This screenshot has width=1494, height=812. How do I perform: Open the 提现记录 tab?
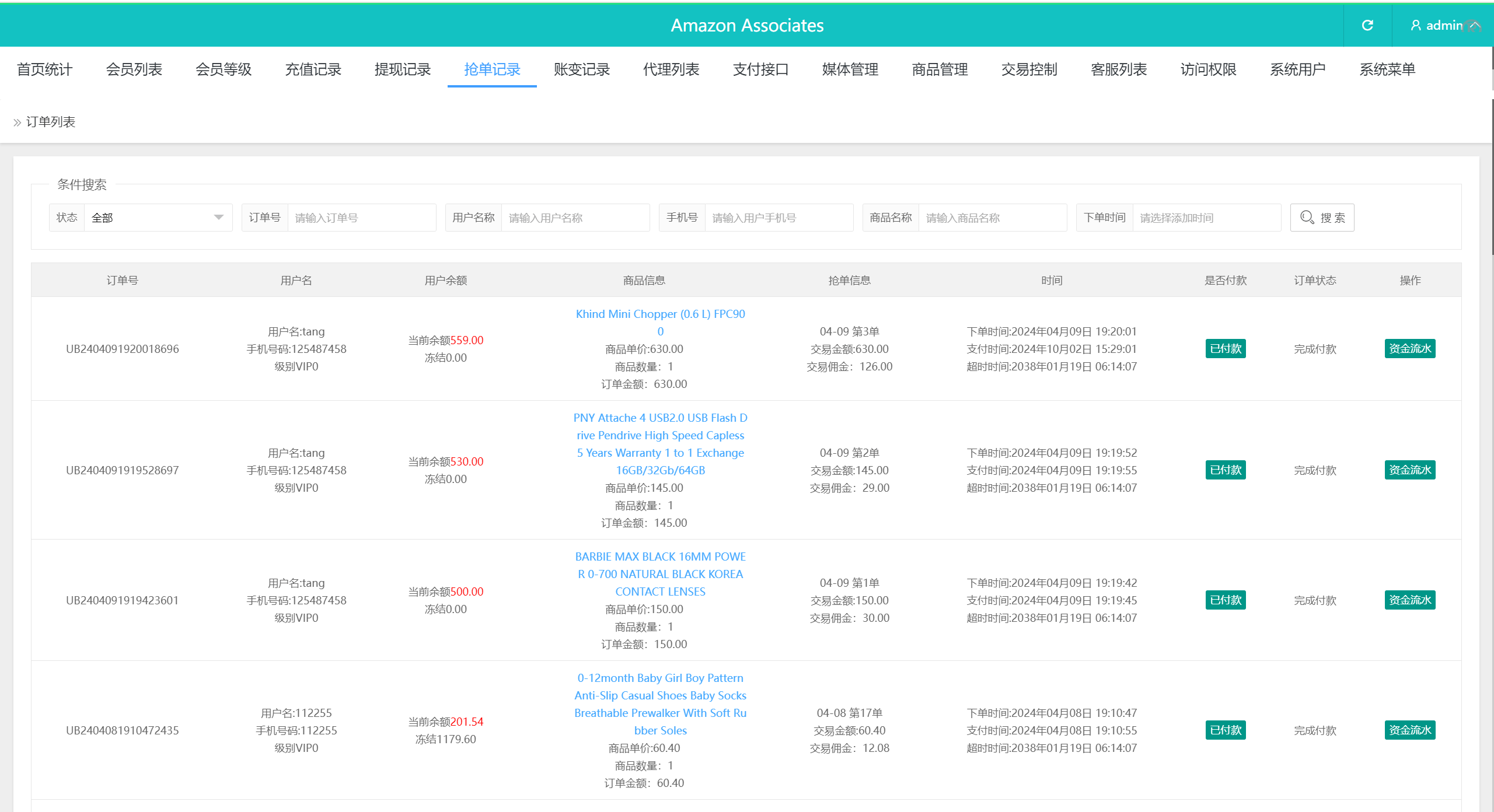click(402, 69)
